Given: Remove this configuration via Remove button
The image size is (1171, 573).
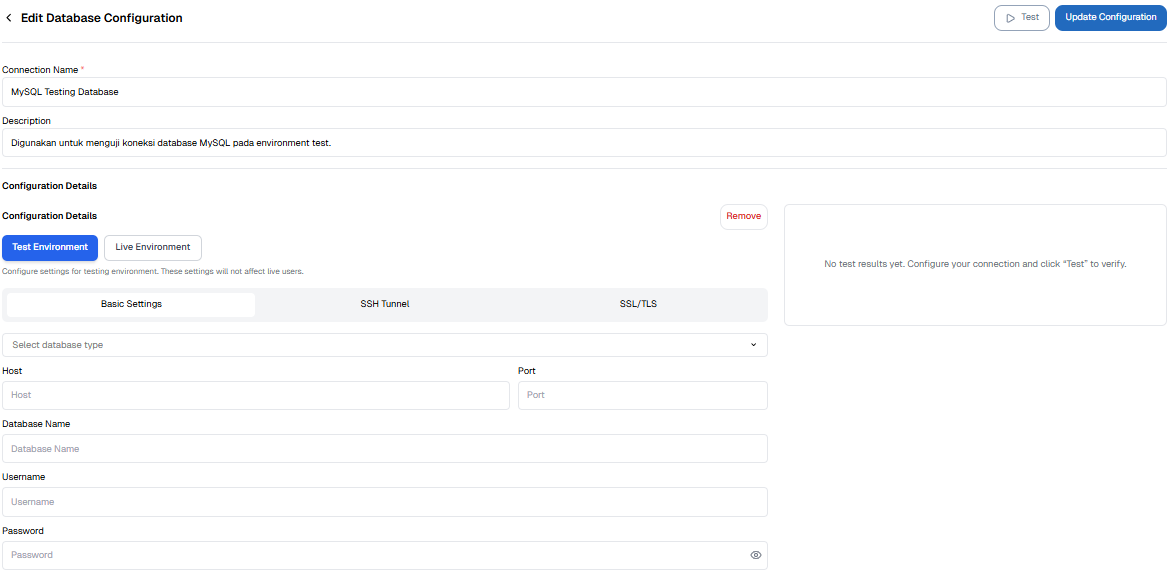Looking at the screenshot, I should click(744, 217).
